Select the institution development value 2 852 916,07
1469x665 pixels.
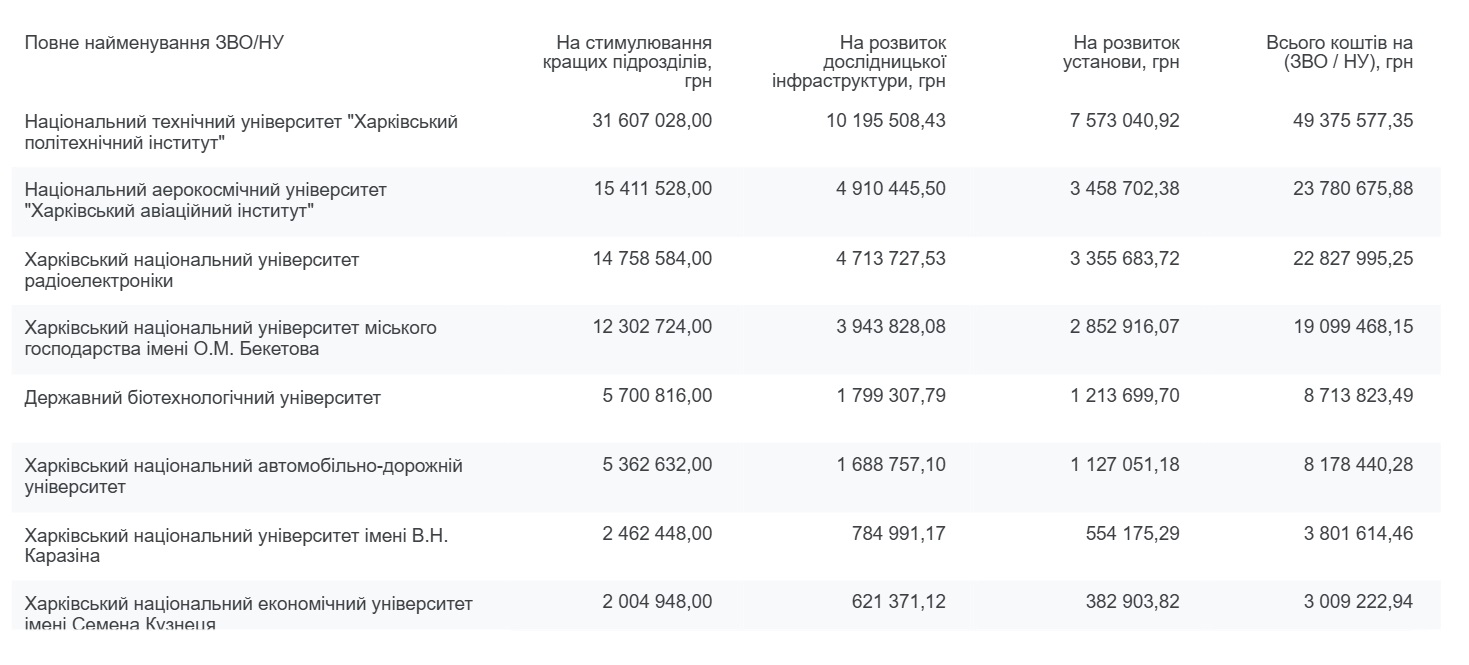pos(1125,327)
